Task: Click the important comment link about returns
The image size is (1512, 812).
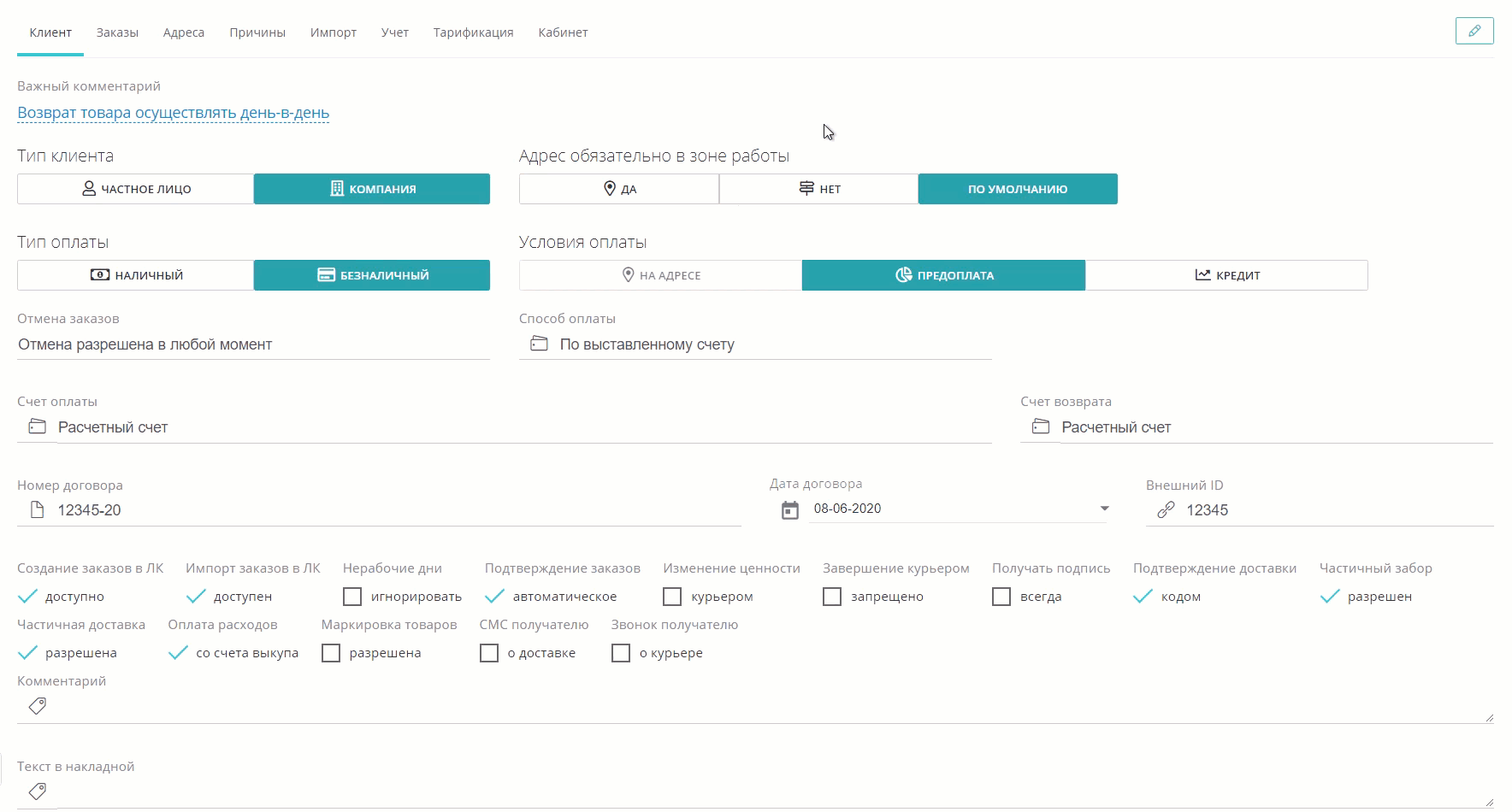Action: tap(174, 113)
